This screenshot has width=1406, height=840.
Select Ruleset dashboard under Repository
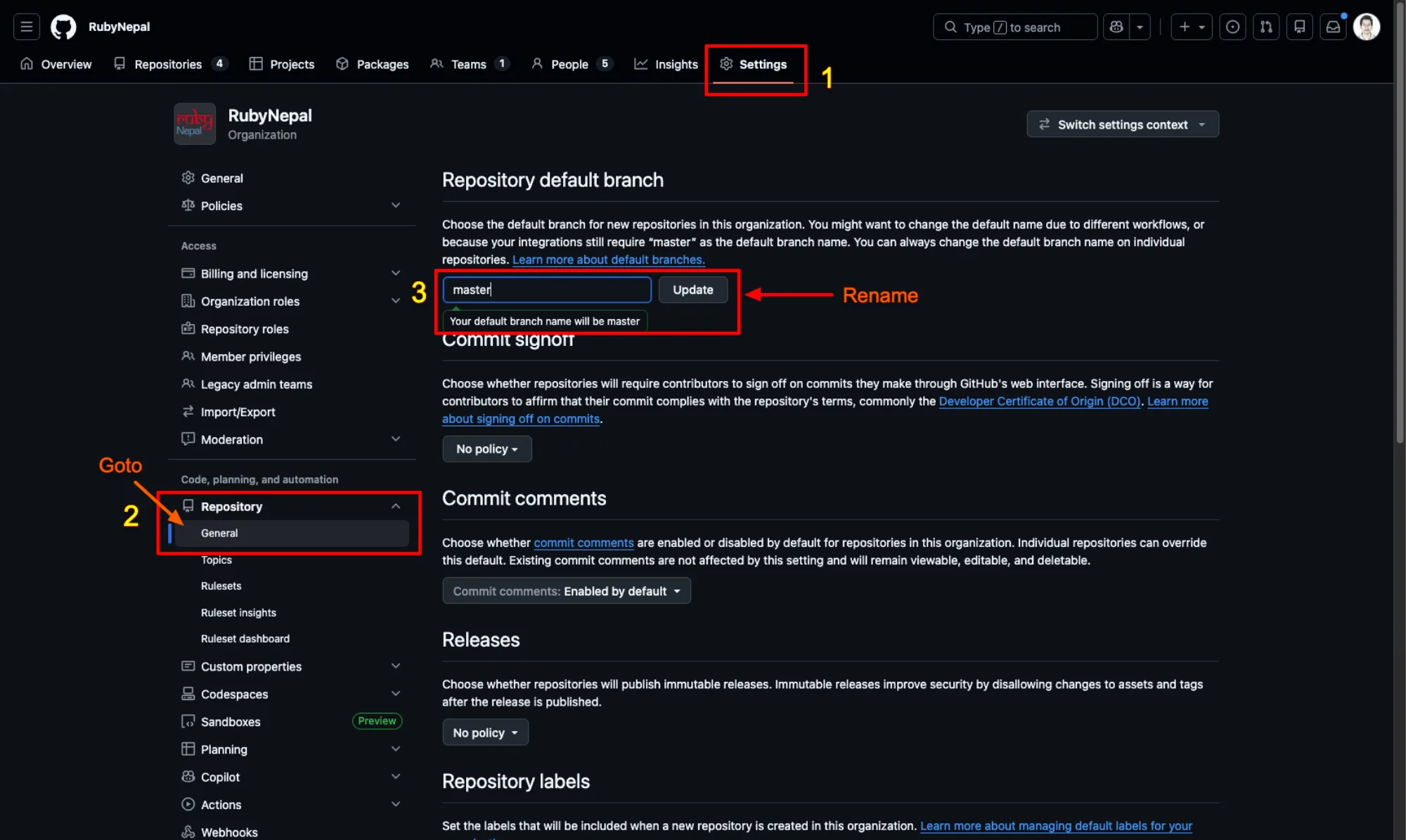[292, 638]
